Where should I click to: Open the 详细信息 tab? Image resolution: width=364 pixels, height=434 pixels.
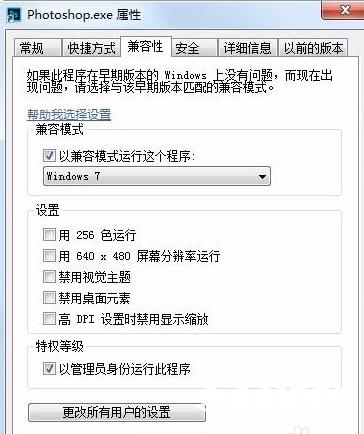pos(247,48)
